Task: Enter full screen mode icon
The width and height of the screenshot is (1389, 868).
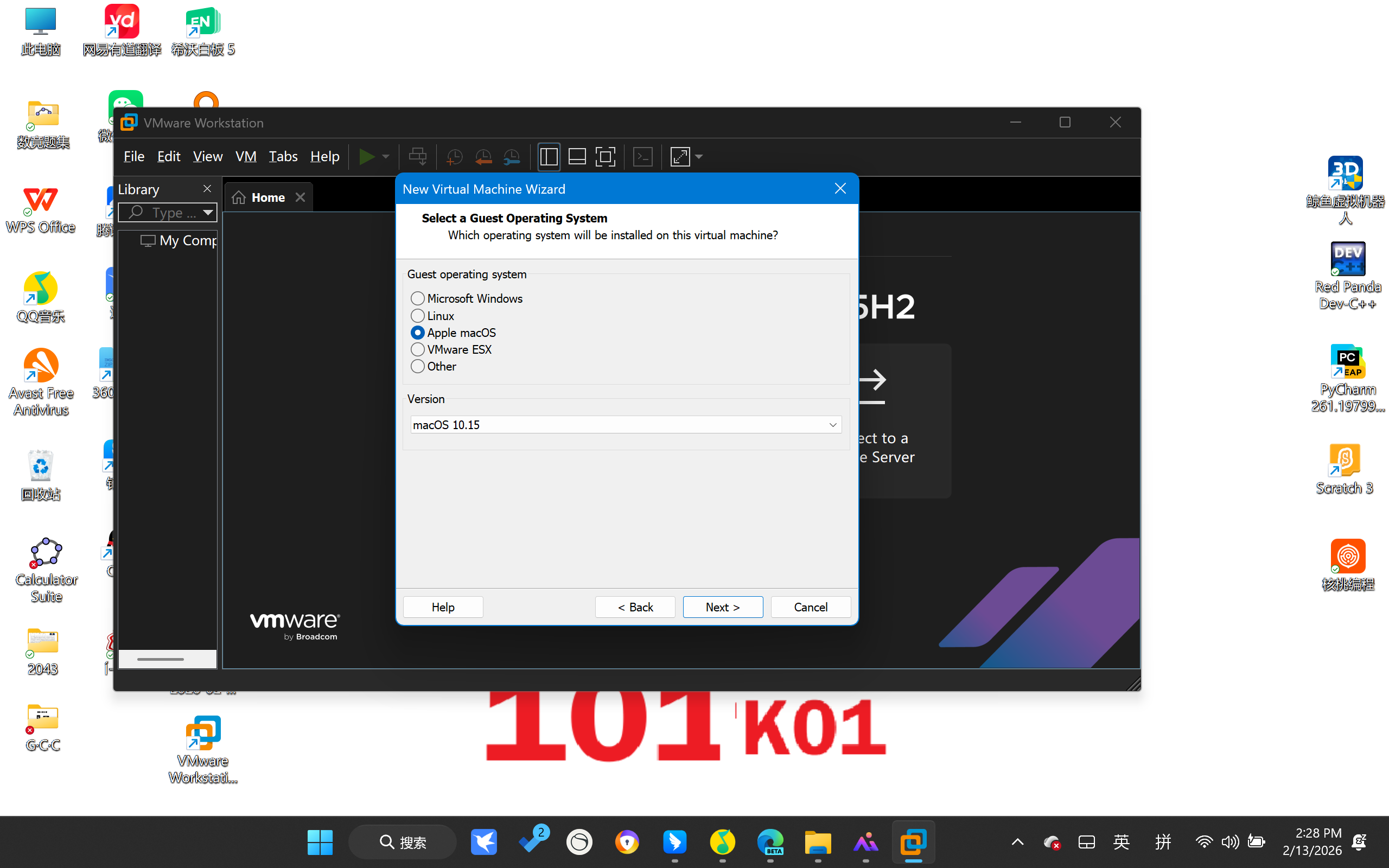Action: [x=606, y=156]
